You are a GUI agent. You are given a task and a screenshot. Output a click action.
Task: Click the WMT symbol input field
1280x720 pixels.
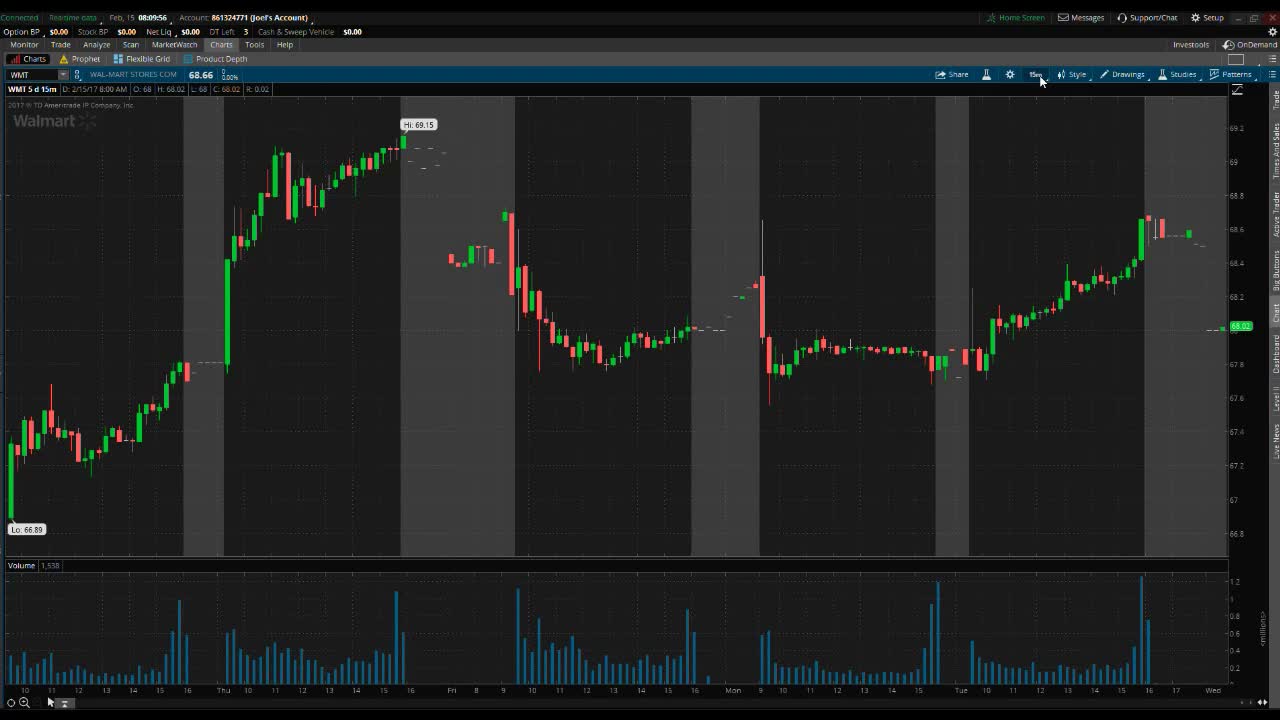pyautogui.click(x=32, y=75)
